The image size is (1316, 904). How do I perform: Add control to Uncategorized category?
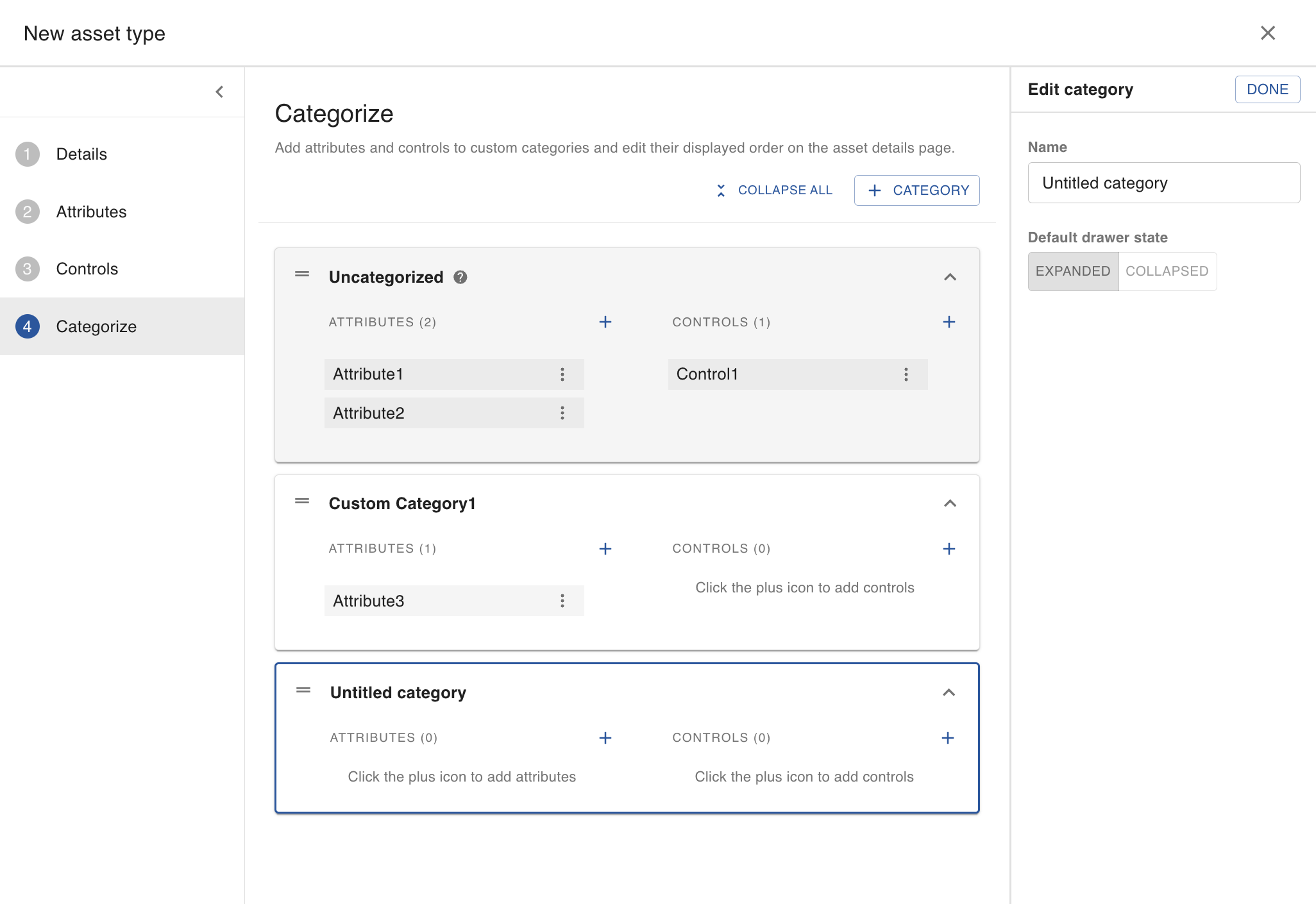949,322
